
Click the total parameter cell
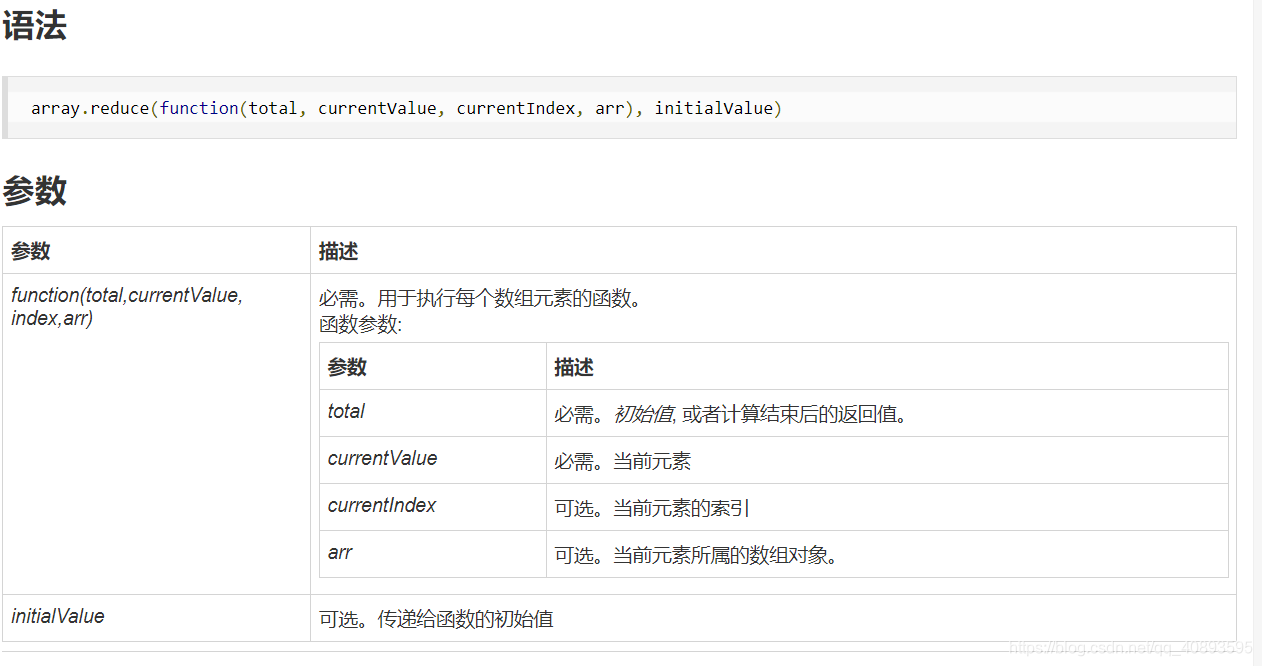433,413
